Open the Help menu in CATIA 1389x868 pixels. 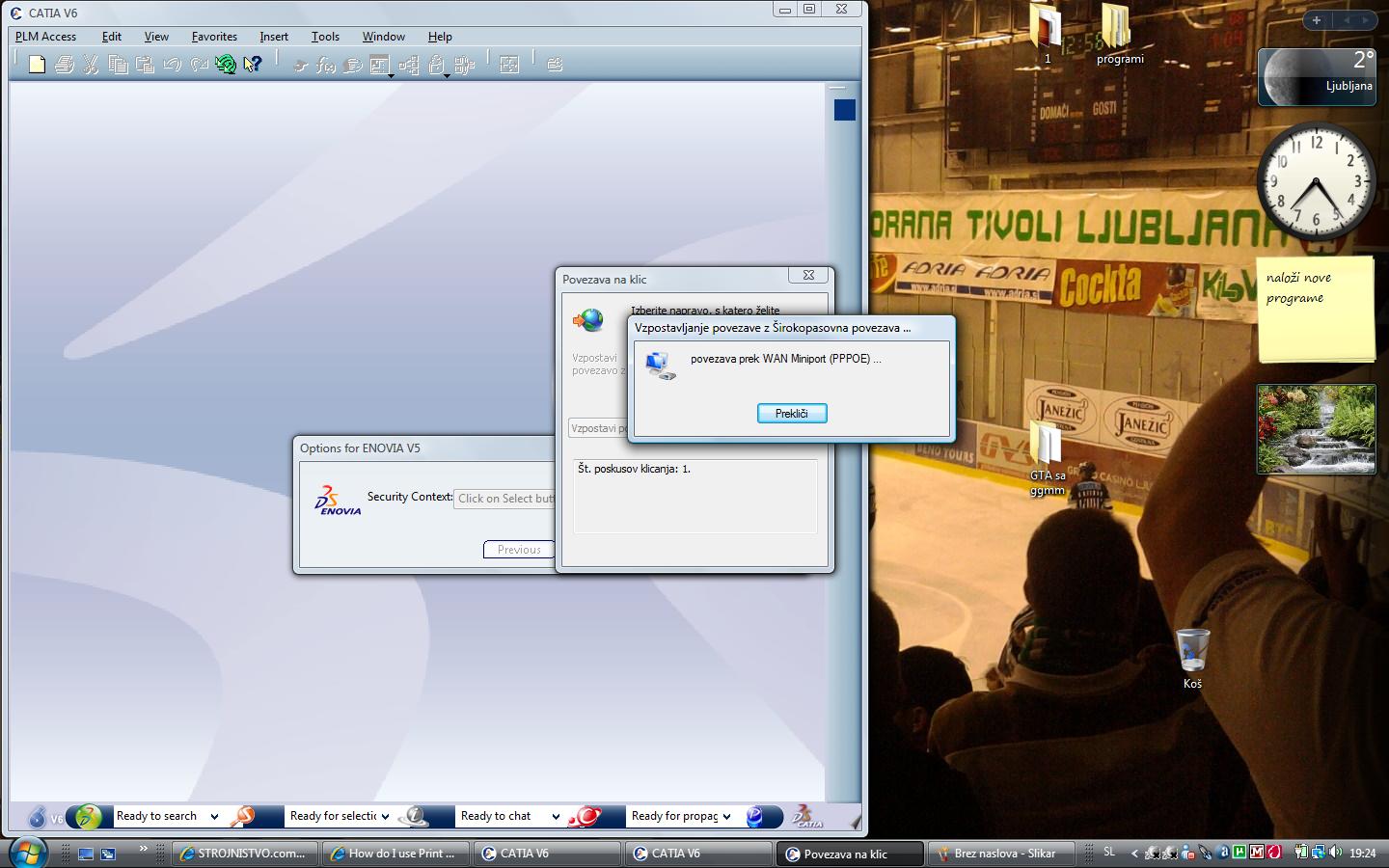[440, 37]
